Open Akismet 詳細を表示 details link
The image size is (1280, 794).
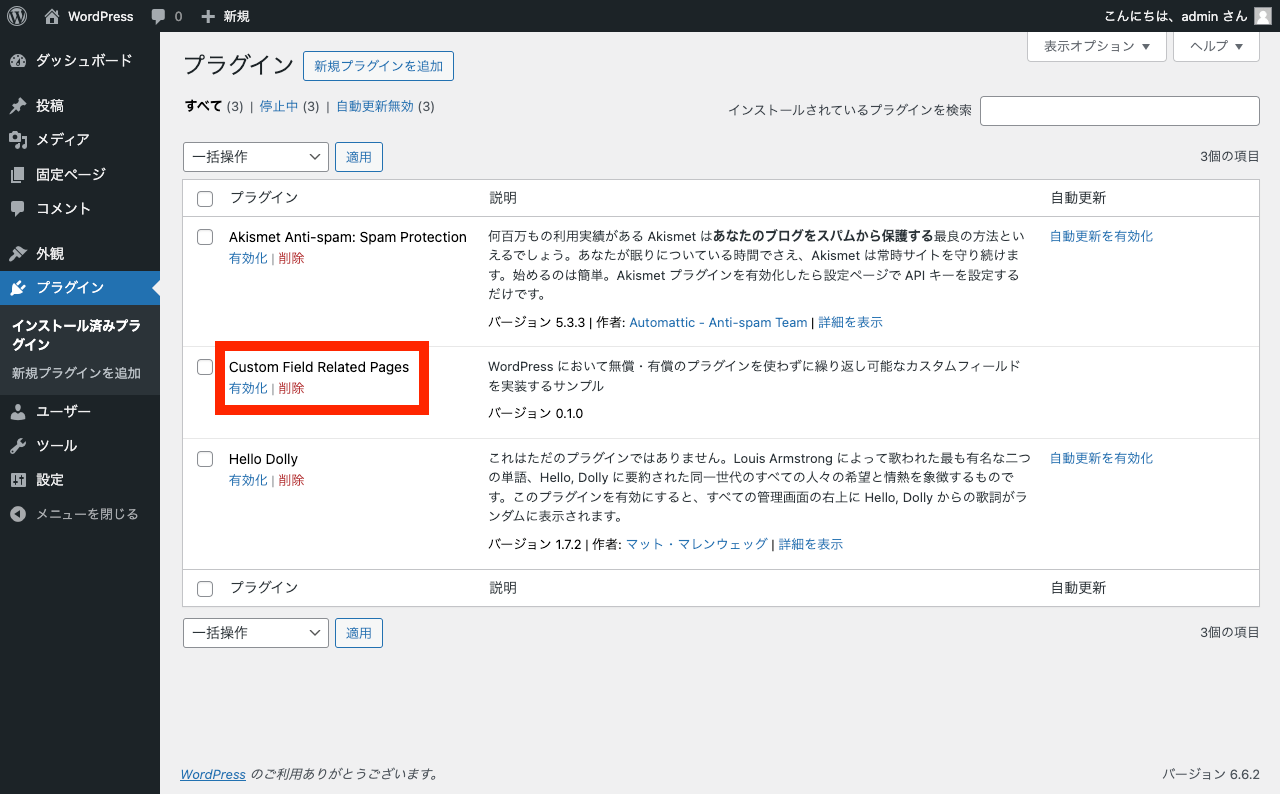[850, 323]
